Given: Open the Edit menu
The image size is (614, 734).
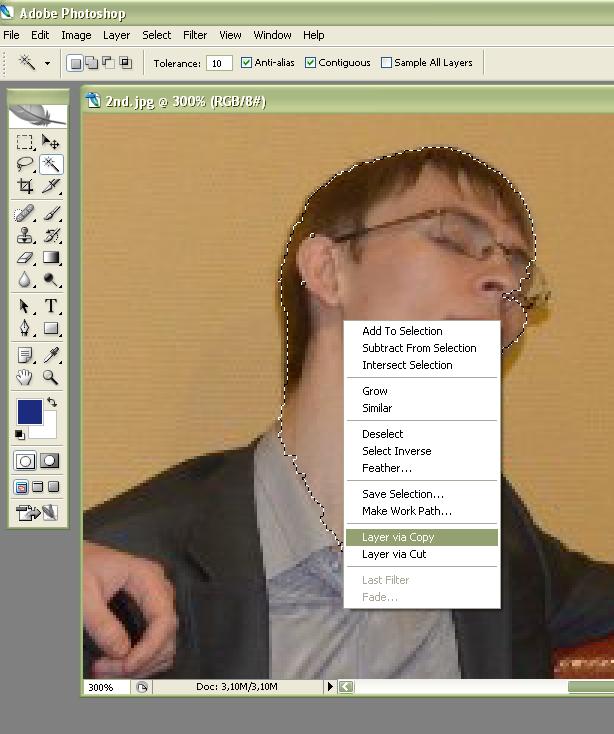Looking at the screenshot, I should [x=40, y=35].
